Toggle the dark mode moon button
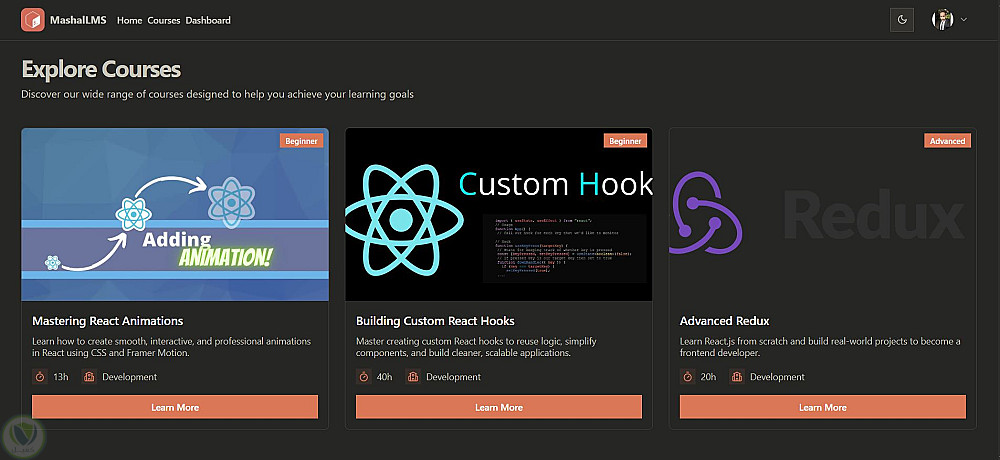 pos(902,20)
